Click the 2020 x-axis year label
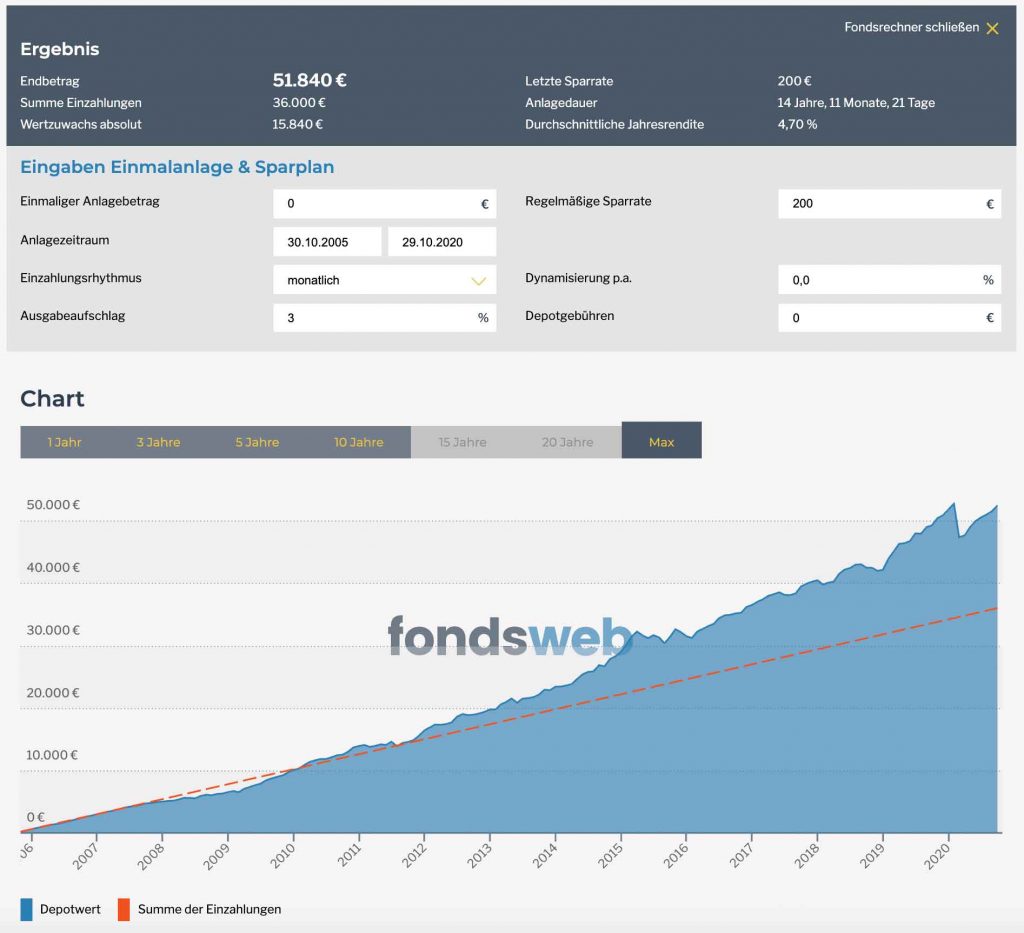The height and width of the screenshot is (933, 1024). (937, 856)
